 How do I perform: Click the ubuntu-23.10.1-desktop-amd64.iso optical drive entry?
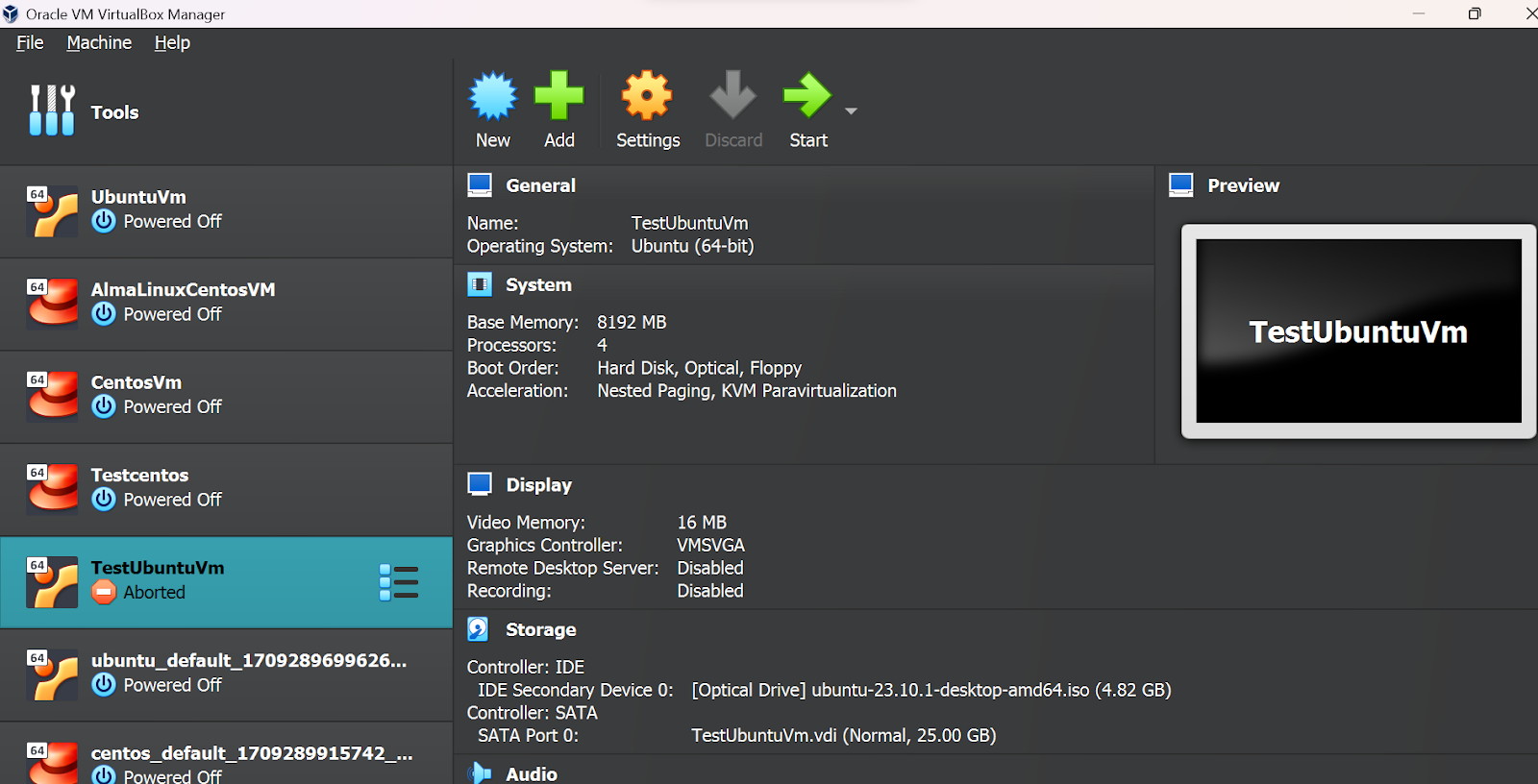(930, 690)
